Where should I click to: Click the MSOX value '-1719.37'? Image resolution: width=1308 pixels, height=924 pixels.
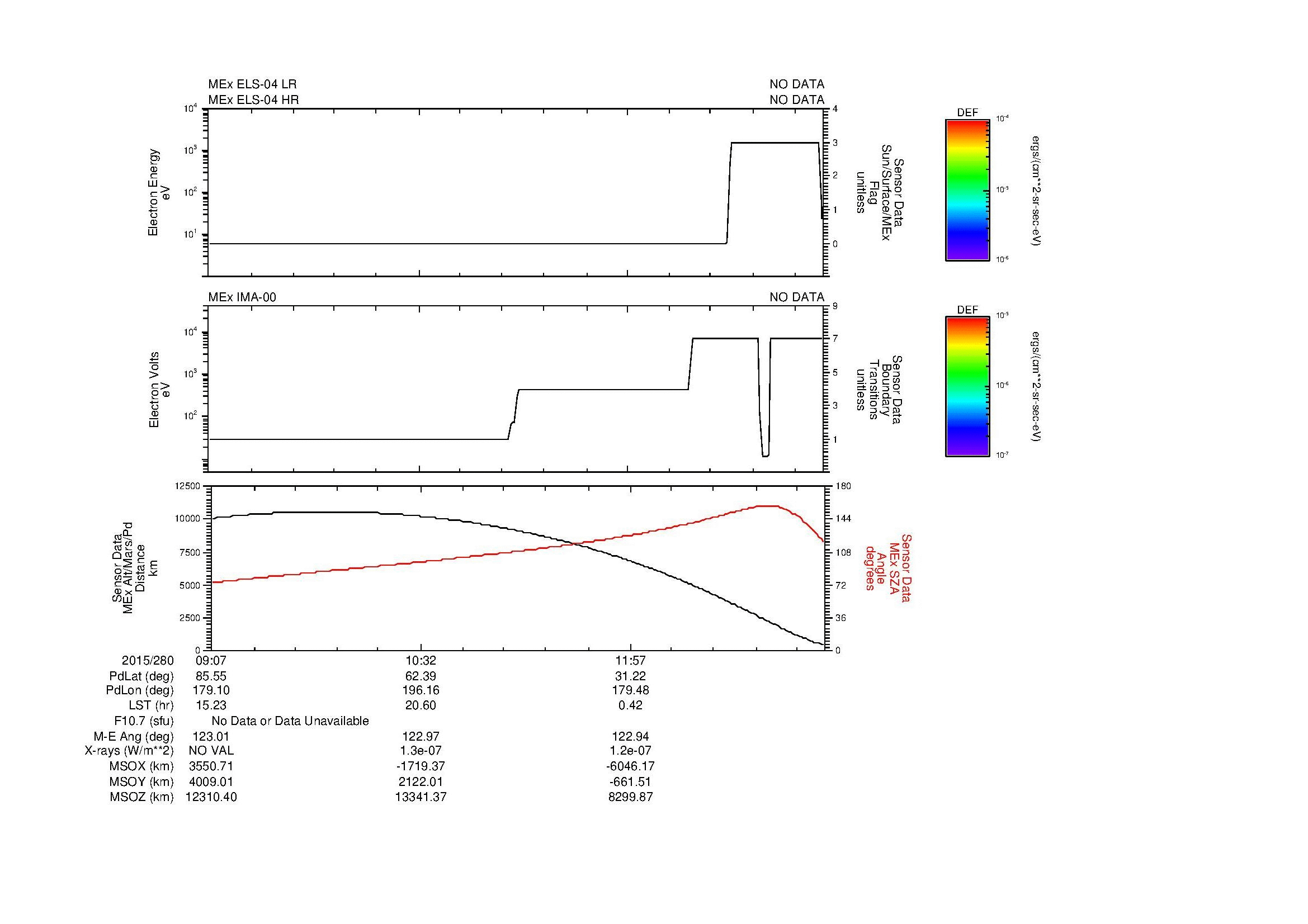[421, 766]
